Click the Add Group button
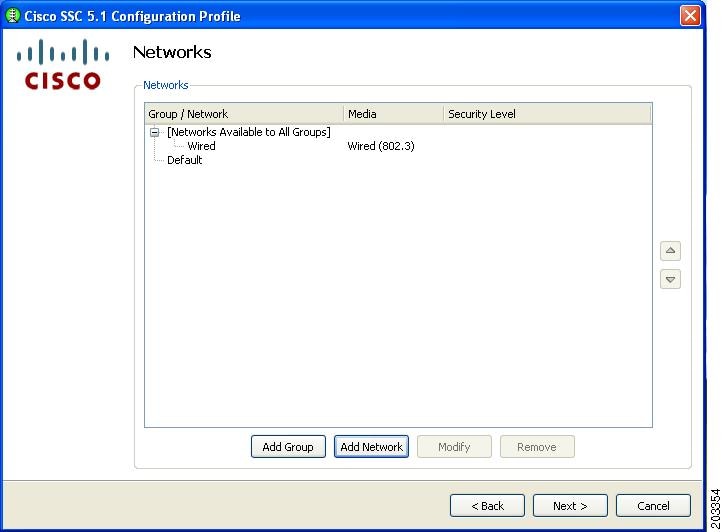Viewport: 722px width, 532px height. point(288,446)
